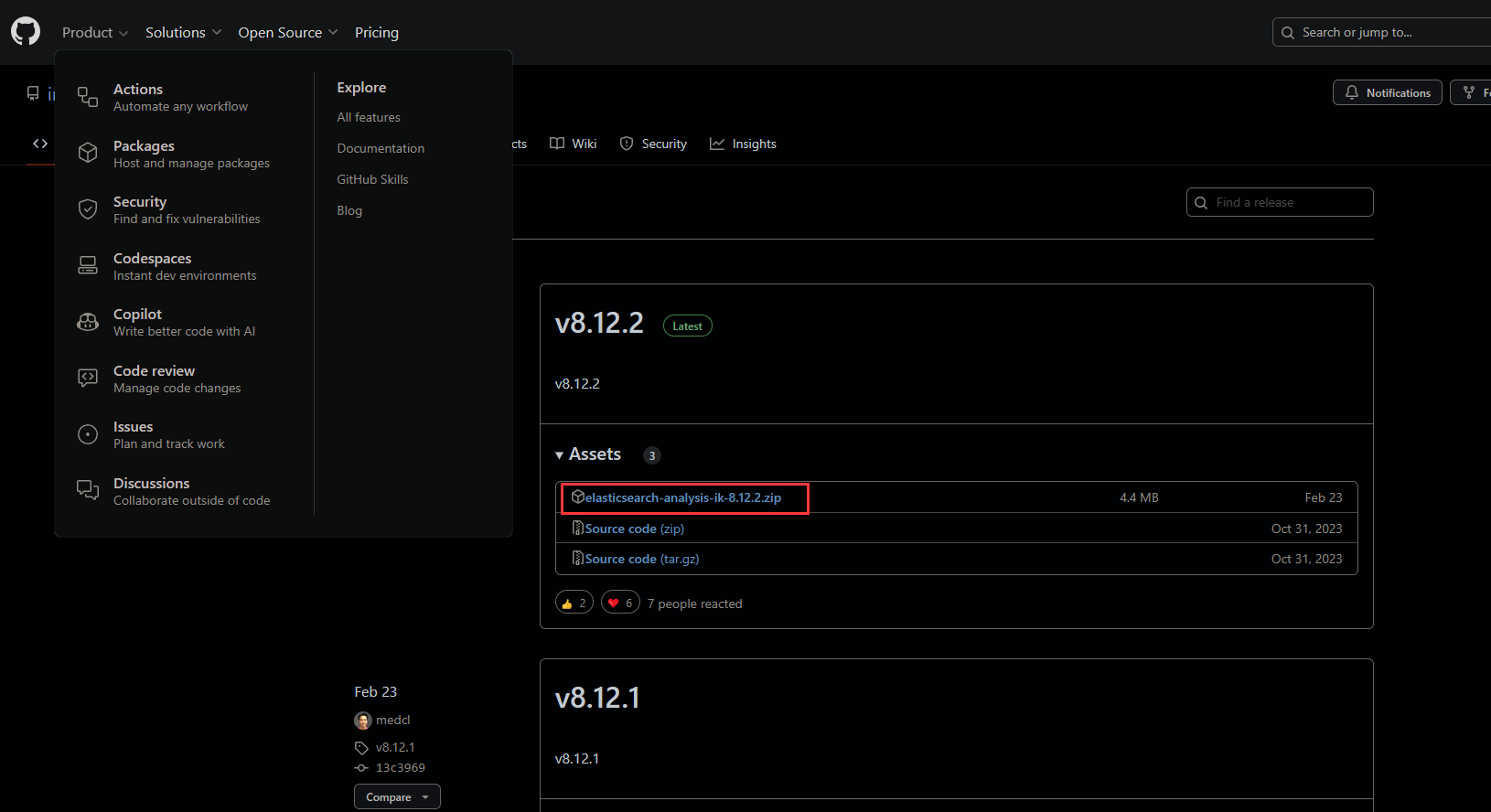The height and width of the screenshot is (812, 1491).
Task: Open GitHub Skills link
Action: coord(372,179)
